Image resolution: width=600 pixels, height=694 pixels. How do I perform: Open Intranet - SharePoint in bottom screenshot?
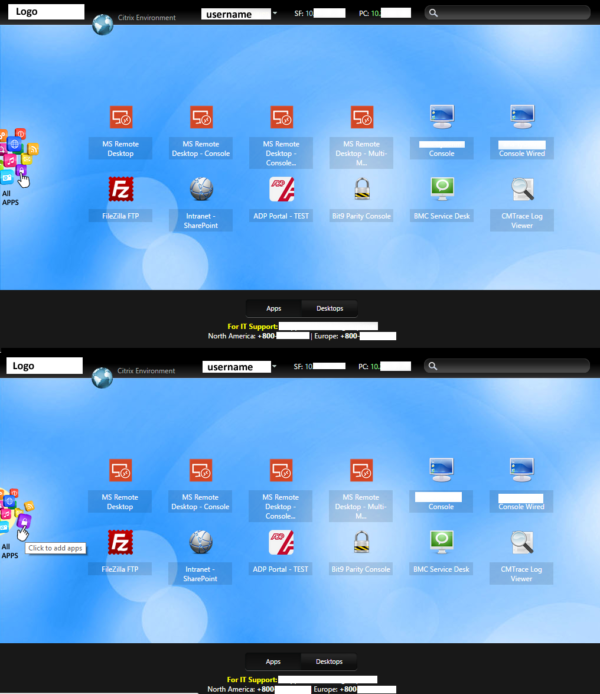click(x=201, y=542)
